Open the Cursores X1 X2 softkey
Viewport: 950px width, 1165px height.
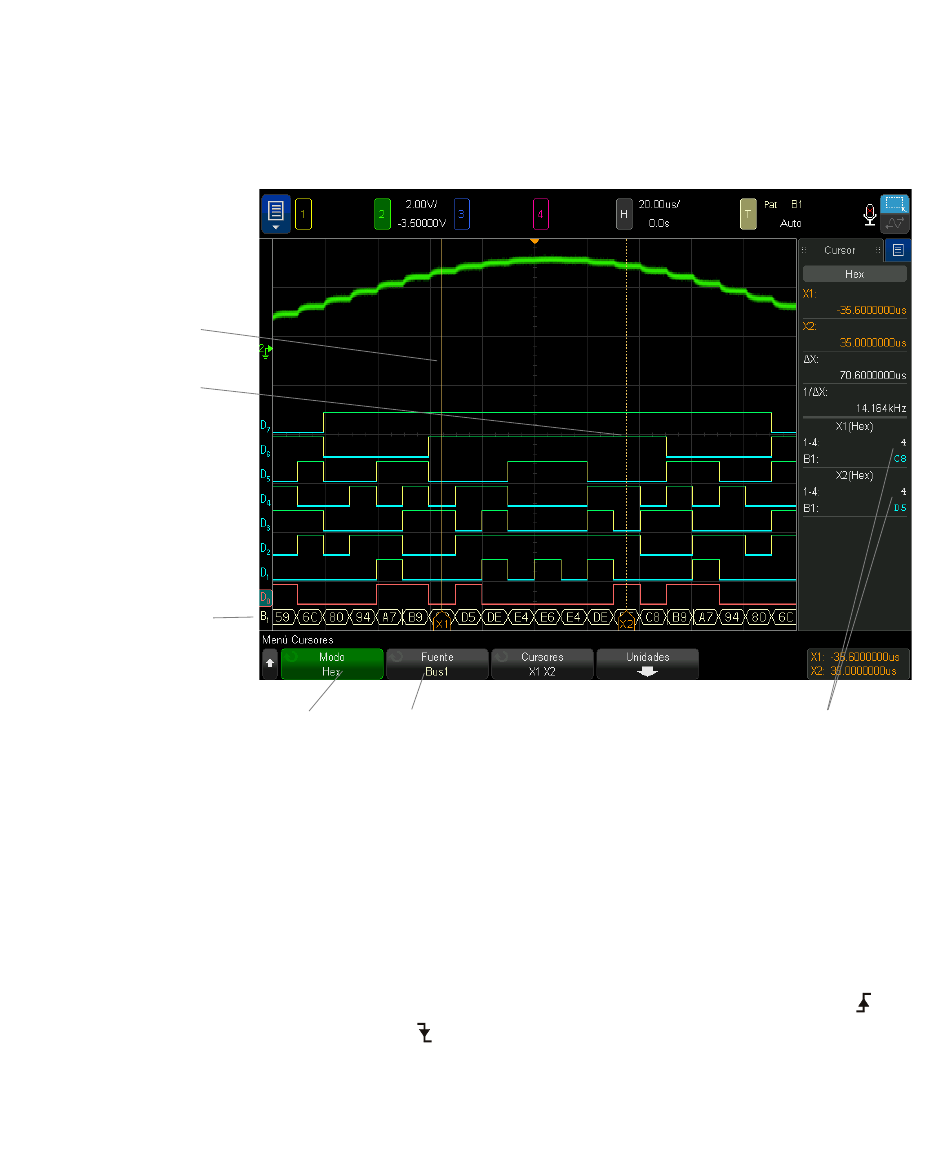pos(542,663)
